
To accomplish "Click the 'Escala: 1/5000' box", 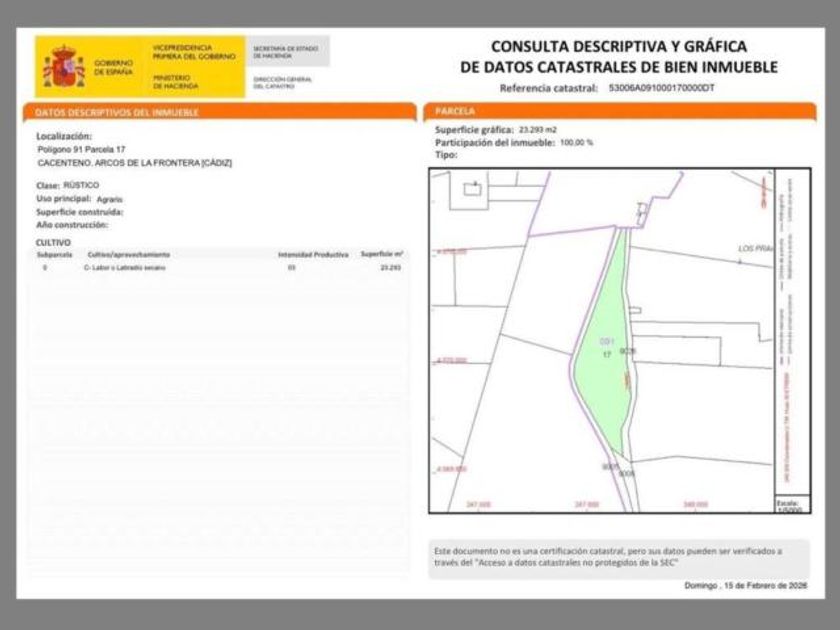I will tap(792, 505).
